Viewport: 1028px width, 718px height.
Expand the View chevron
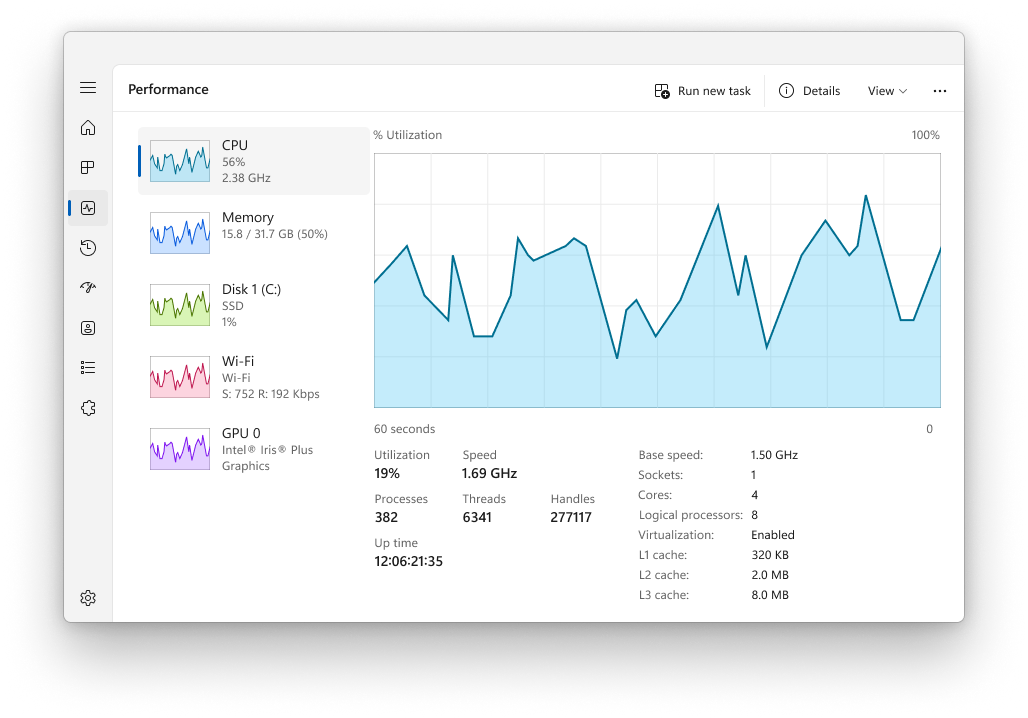point(901,91)
